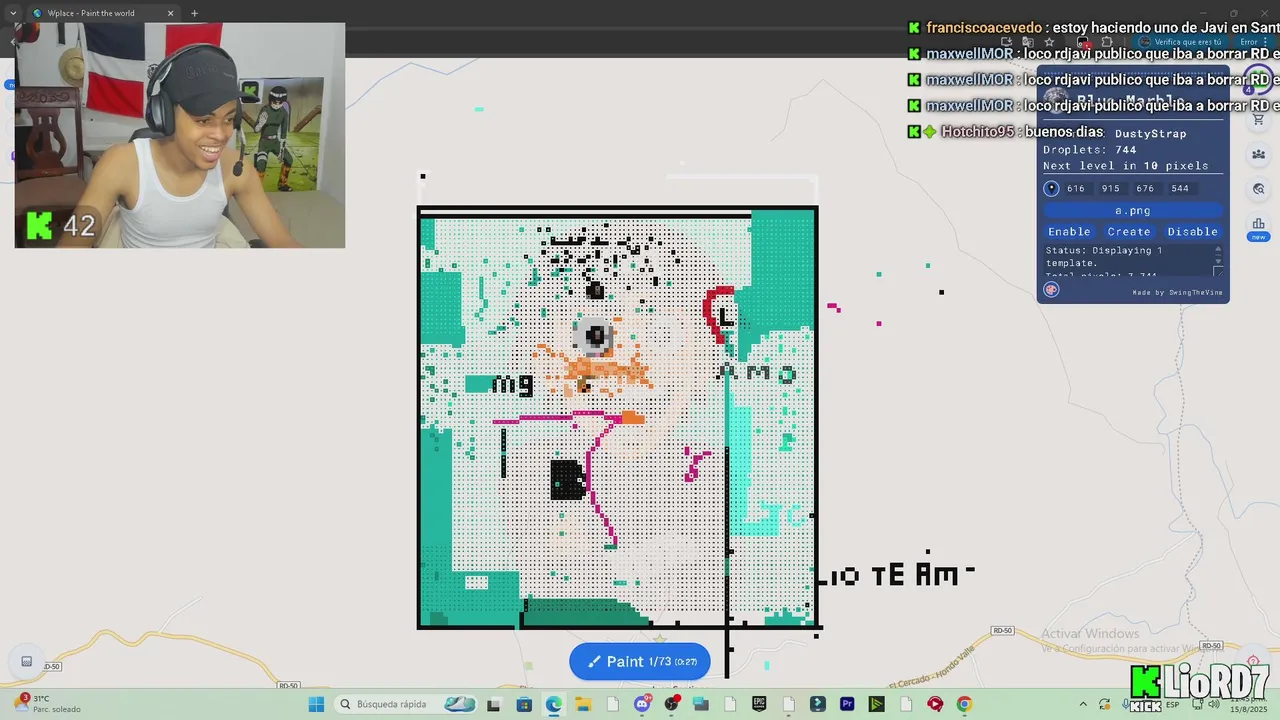Open Discord from the taskbar
The image size is (1280, 720).
642,704
